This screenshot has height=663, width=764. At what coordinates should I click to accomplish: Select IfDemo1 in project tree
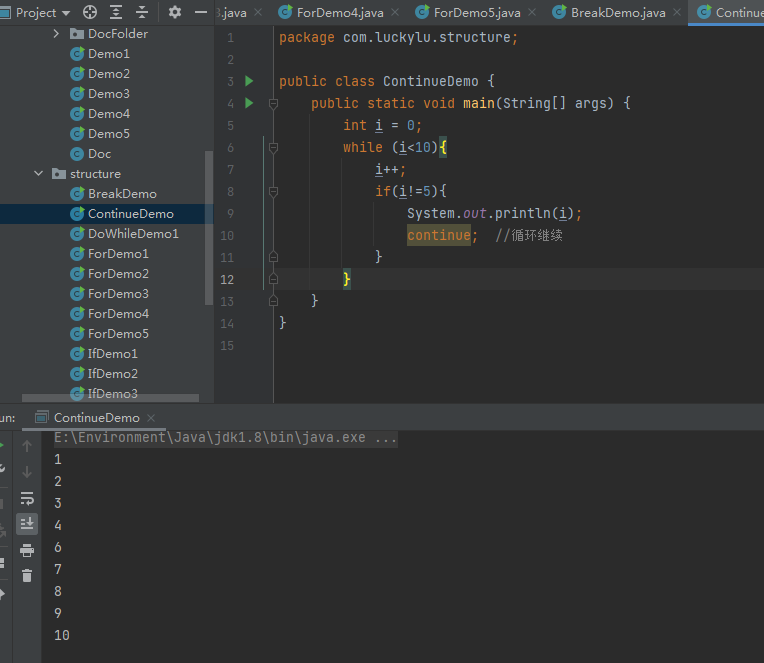(112, 353)
